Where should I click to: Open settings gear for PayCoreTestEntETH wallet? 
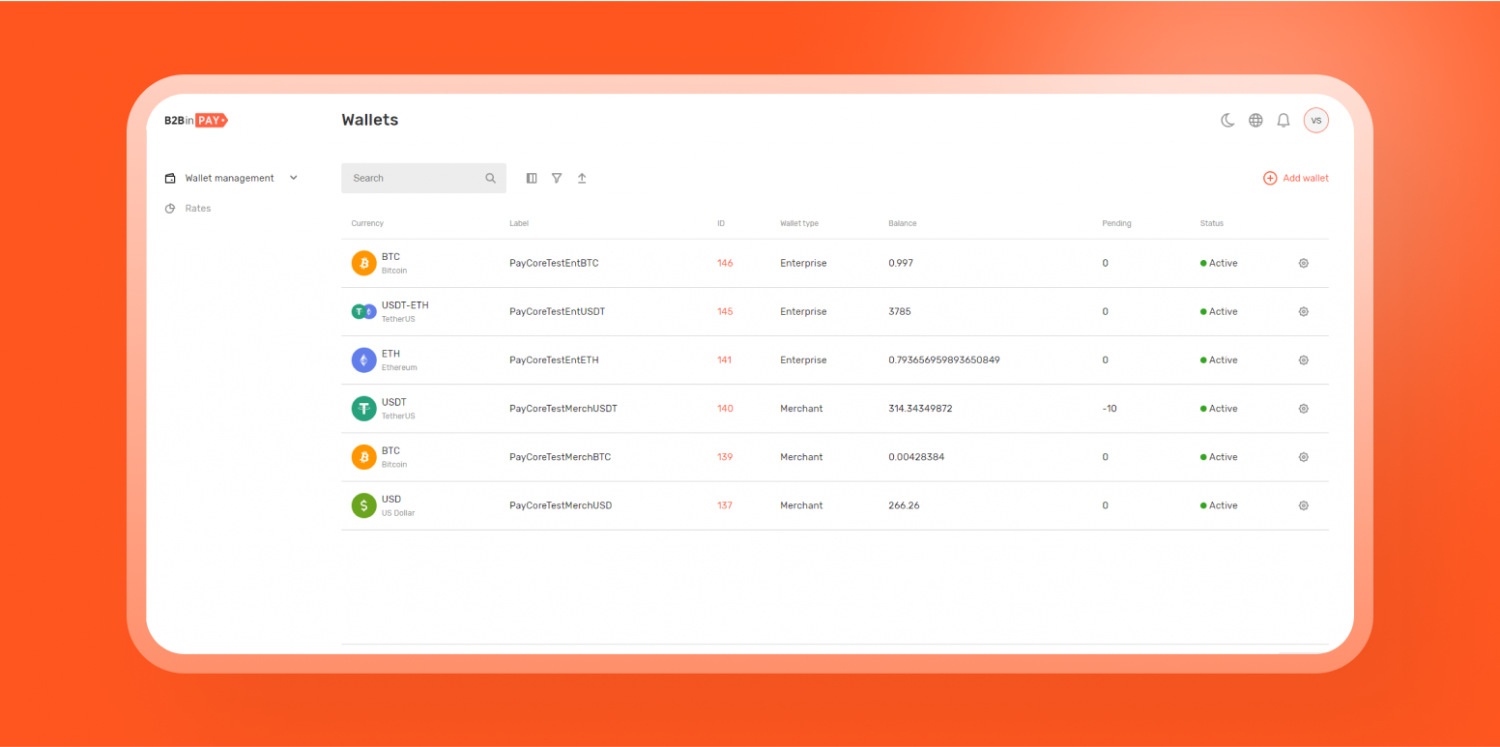point(1303,360)
